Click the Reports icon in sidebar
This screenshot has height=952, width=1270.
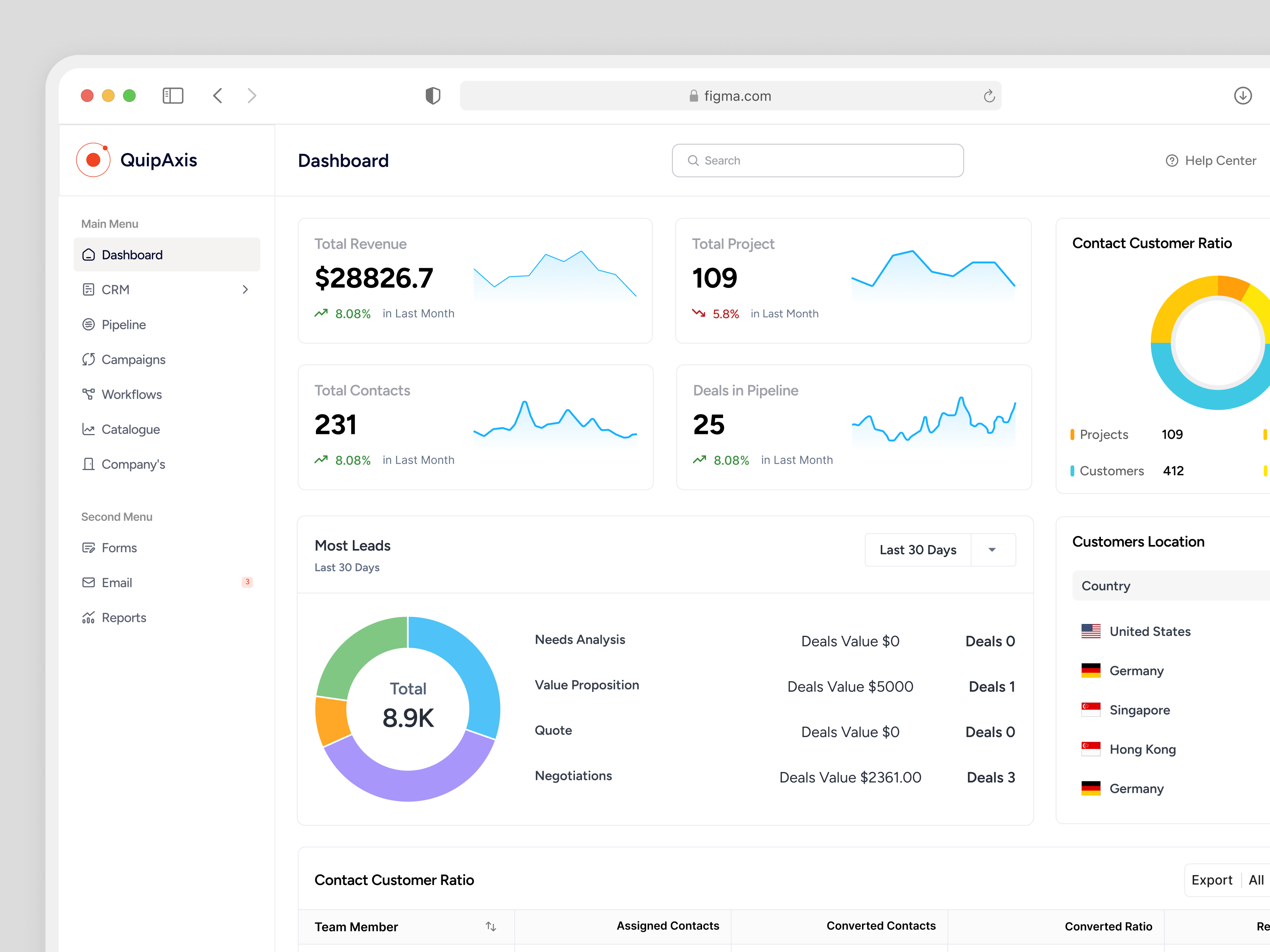pyautogui.click(x=89, y=618)
